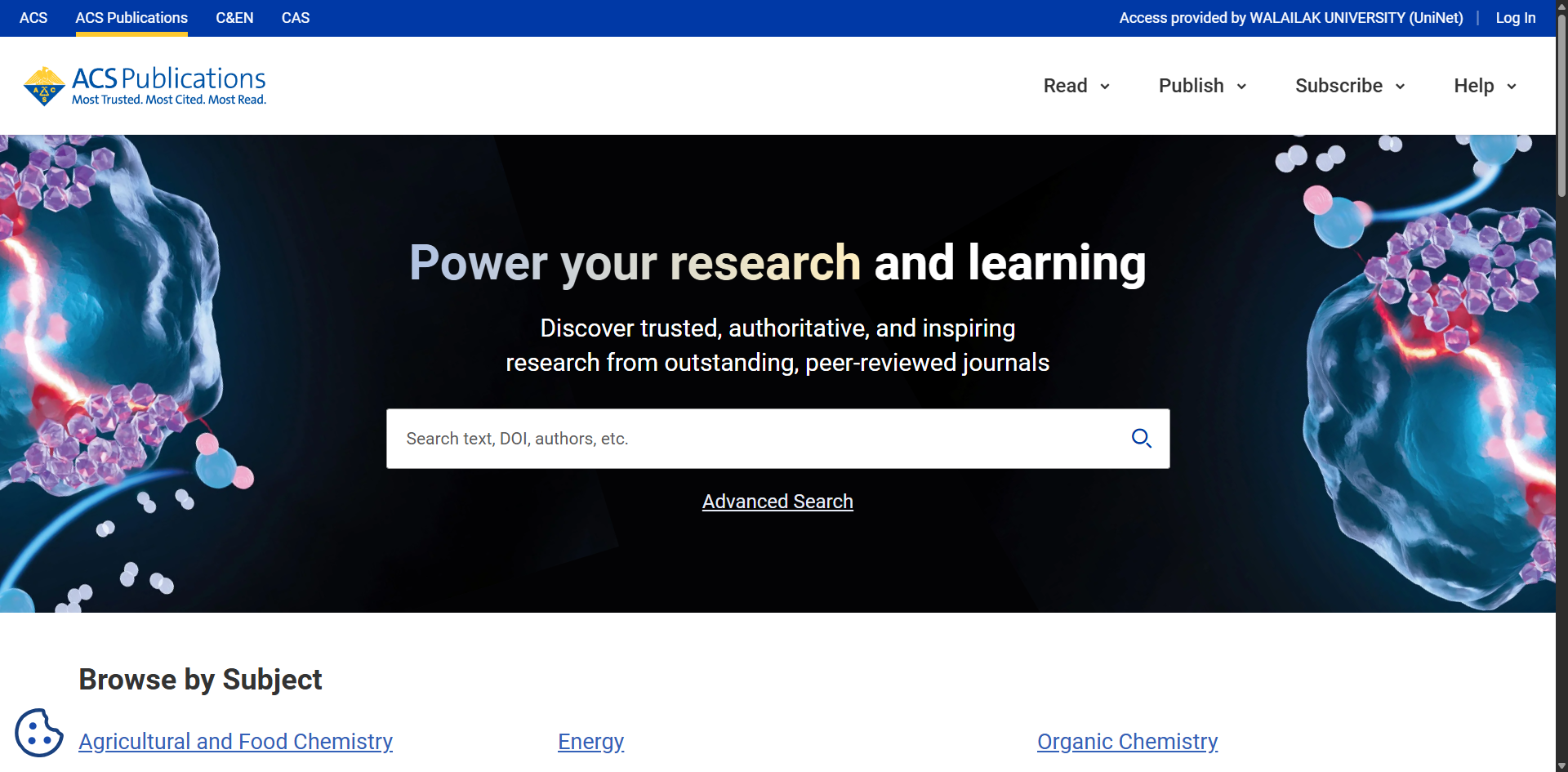Click the scrollbar down arrow
Screen dimensions: 1568x772
click(1561, 765)
